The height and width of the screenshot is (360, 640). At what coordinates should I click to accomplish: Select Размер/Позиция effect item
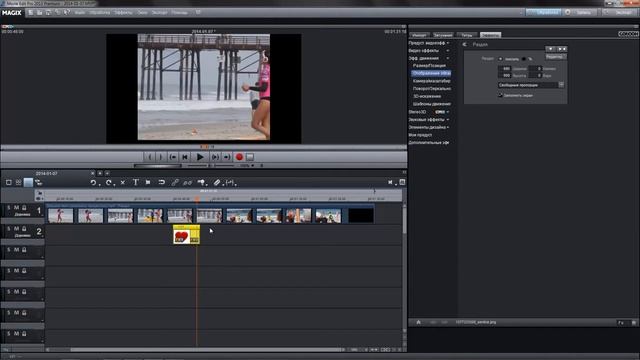point(429,66)
